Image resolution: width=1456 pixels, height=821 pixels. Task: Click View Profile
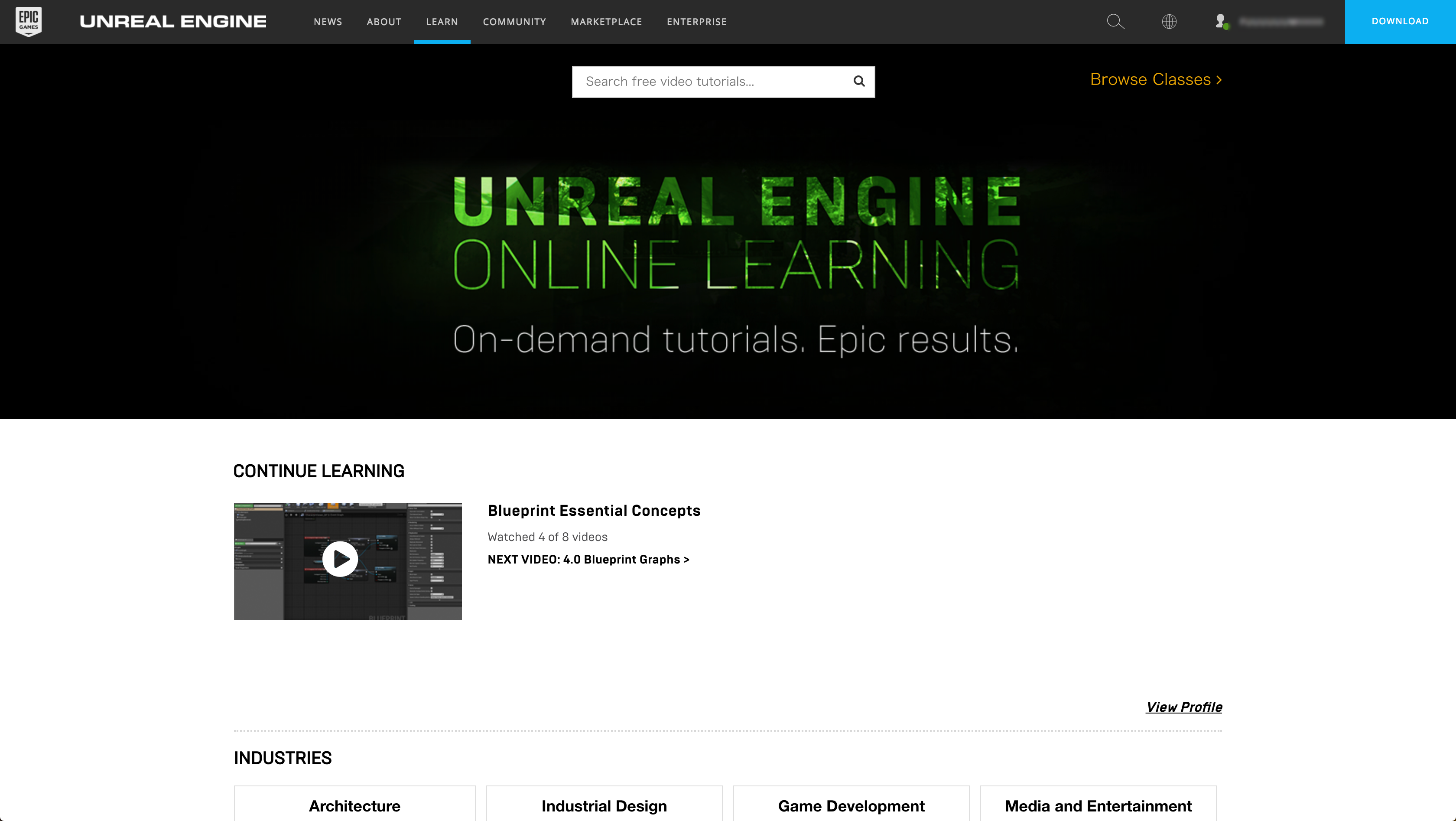(x=1184, y=707)
